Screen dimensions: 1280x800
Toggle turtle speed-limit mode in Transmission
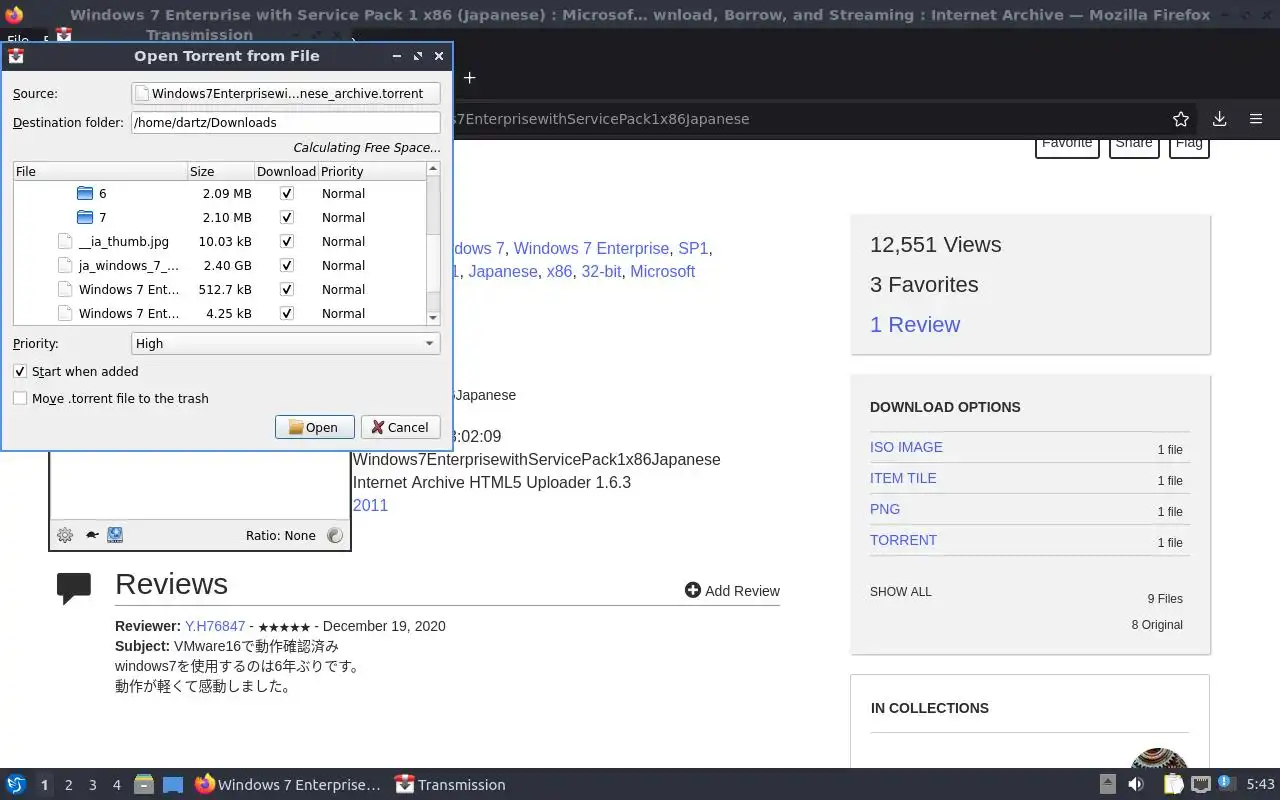tap(92, 535)
